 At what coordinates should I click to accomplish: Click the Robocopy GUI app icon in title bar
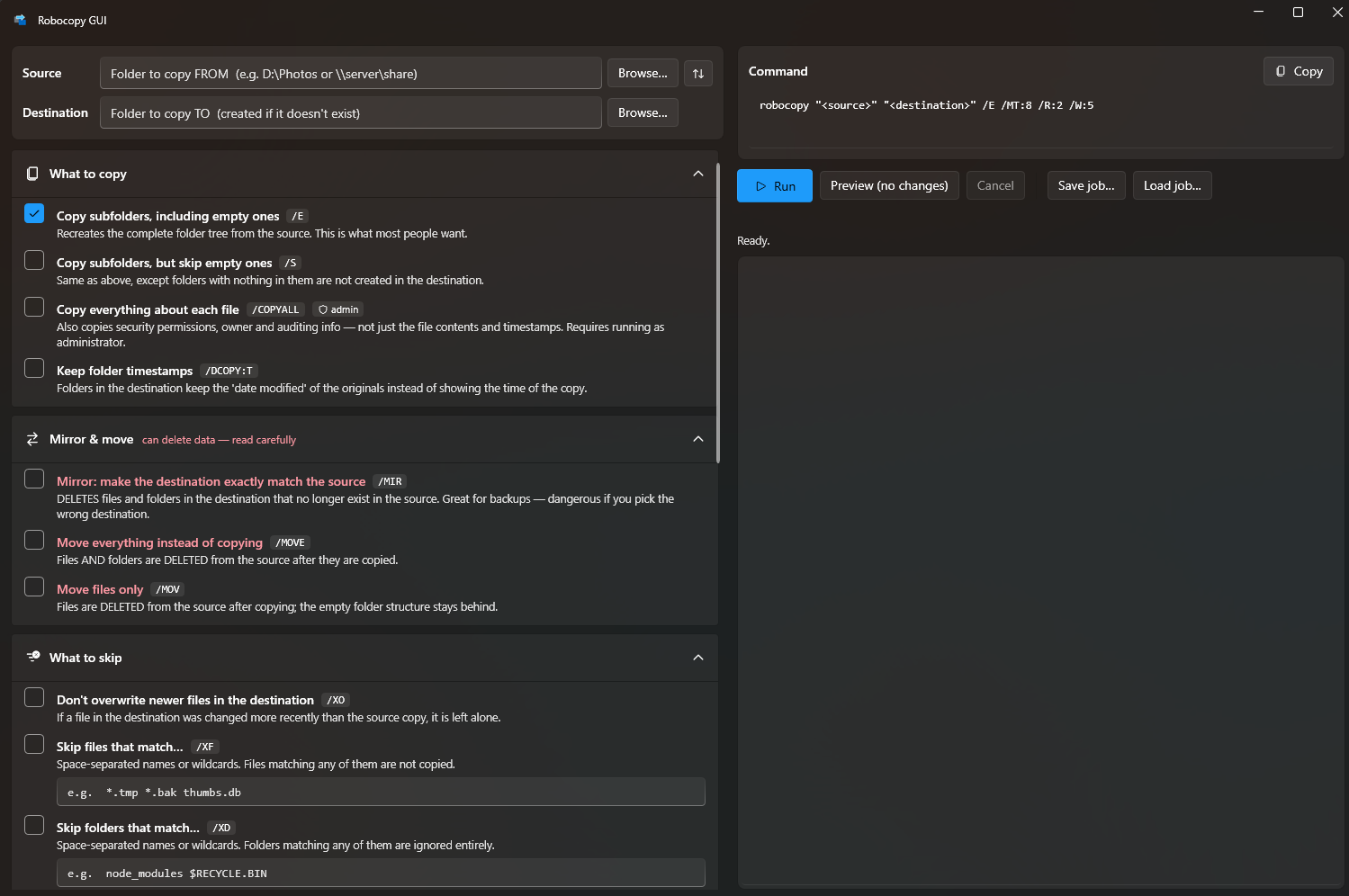[20, 20]
